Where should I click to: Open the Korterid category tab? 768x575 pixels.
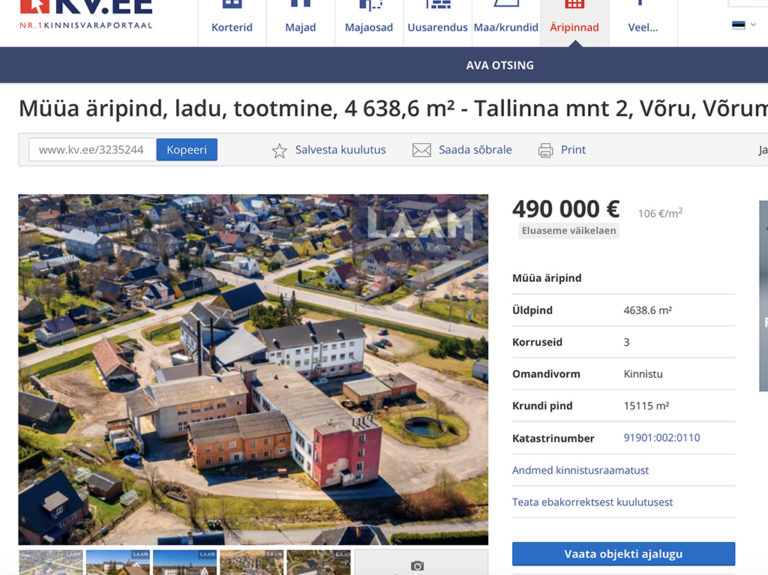[x=232, y=22]
